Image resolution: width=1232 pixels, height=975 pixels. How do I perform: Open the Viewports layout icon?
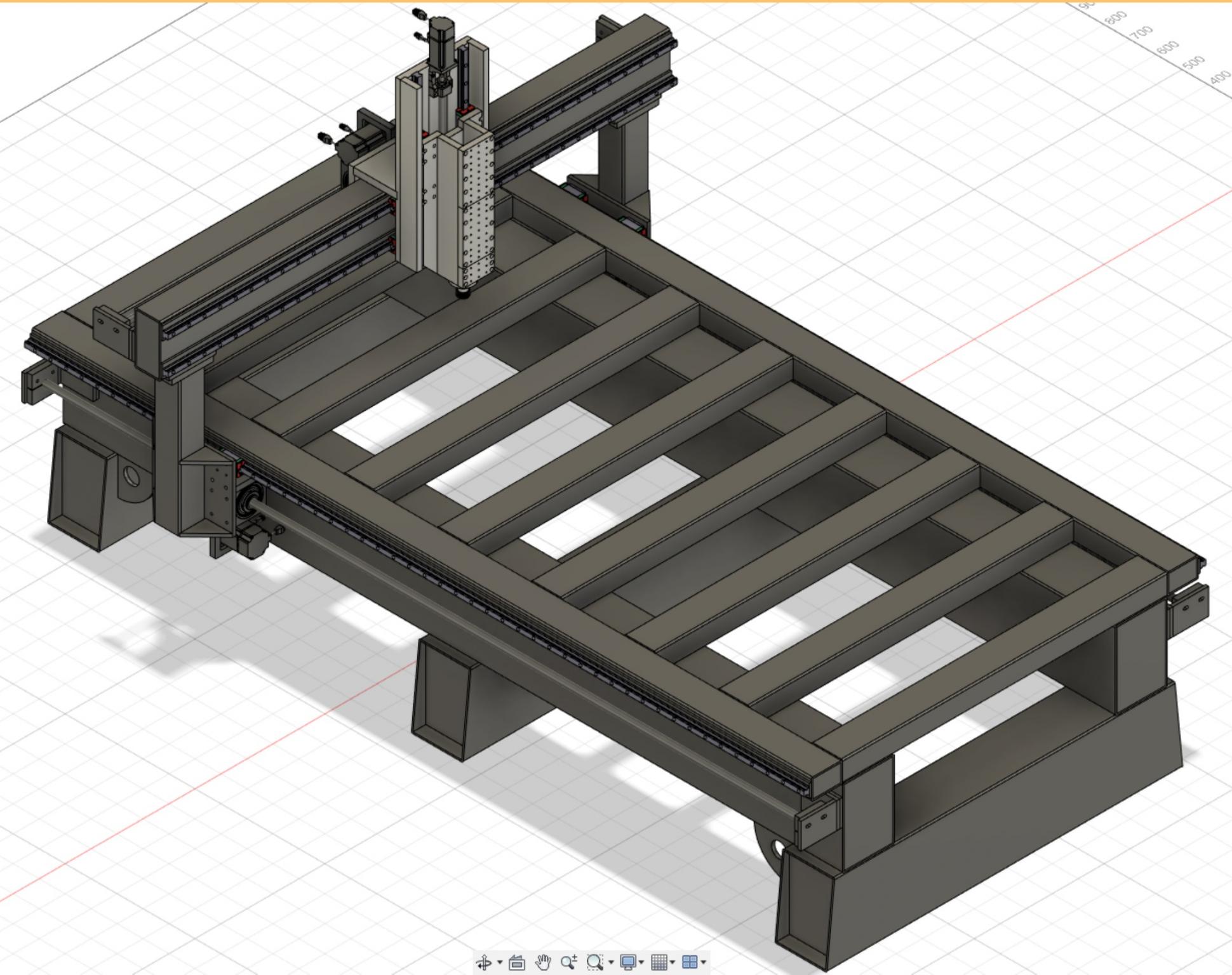coord(690,962)
